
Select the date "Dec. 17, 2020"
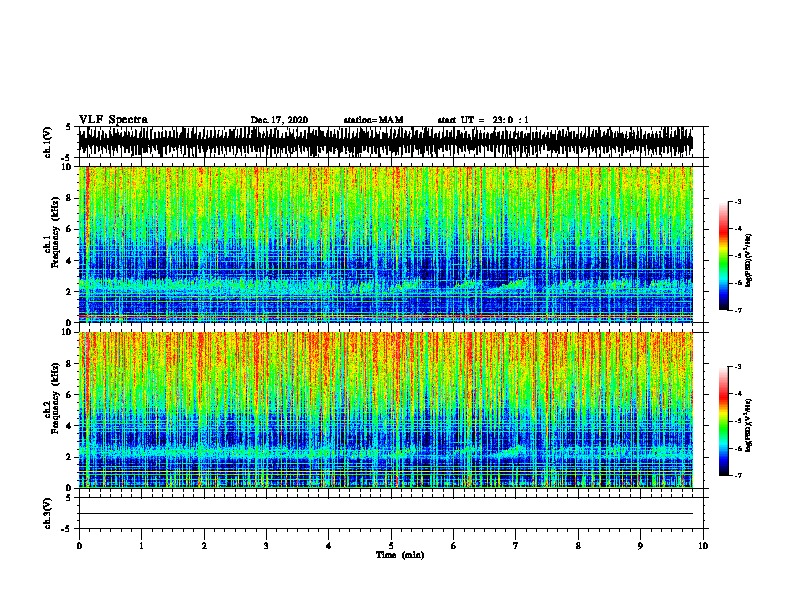(x=279, y=120)
